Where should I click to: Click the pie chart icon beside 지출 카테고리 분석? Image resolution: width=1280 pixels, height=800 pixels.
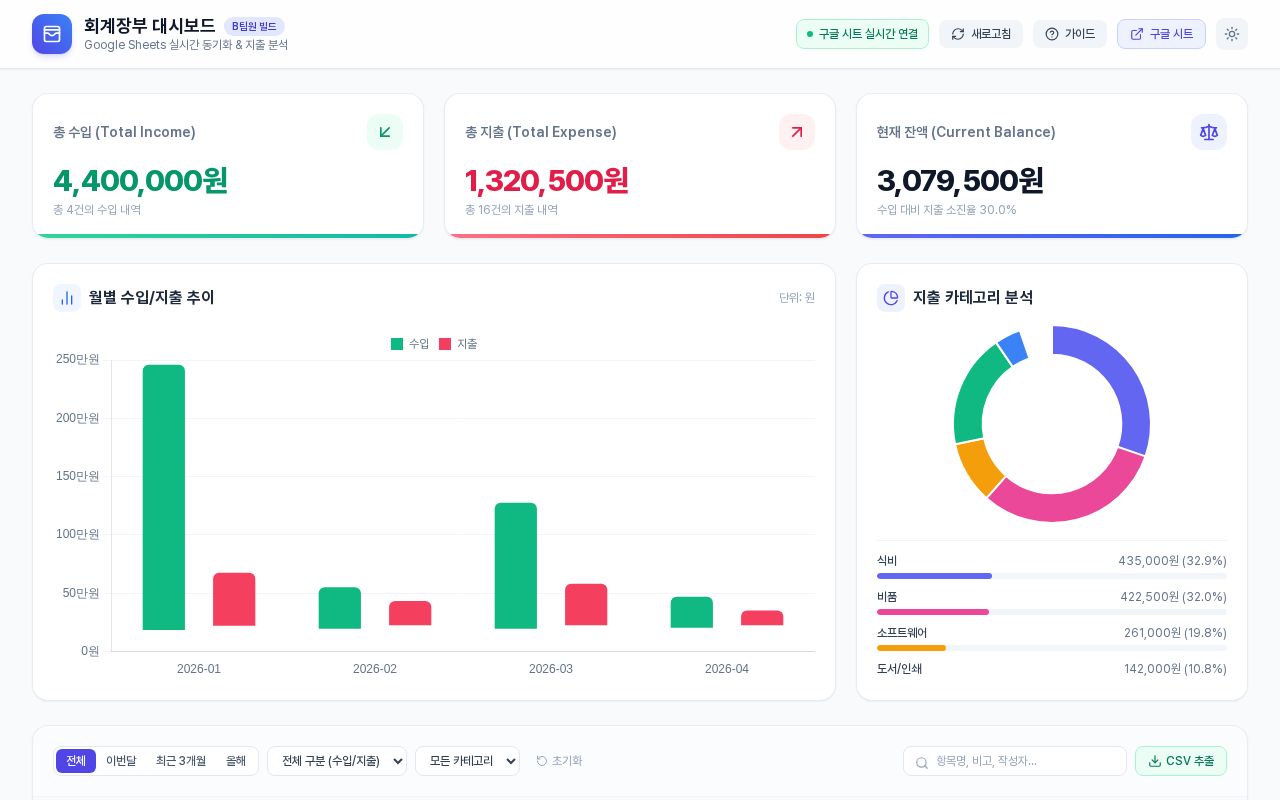pyautogui.click(x=891, y=298)
